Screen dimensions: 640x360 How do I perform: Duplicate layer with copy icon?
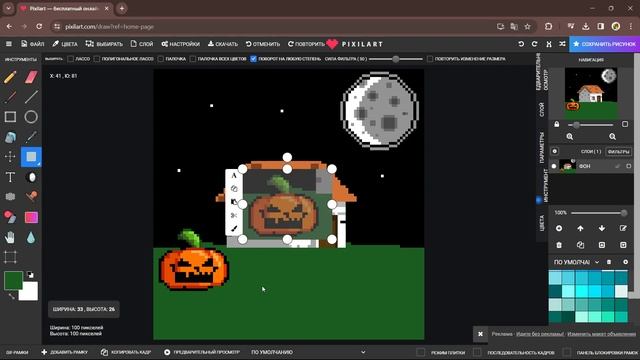580,245
